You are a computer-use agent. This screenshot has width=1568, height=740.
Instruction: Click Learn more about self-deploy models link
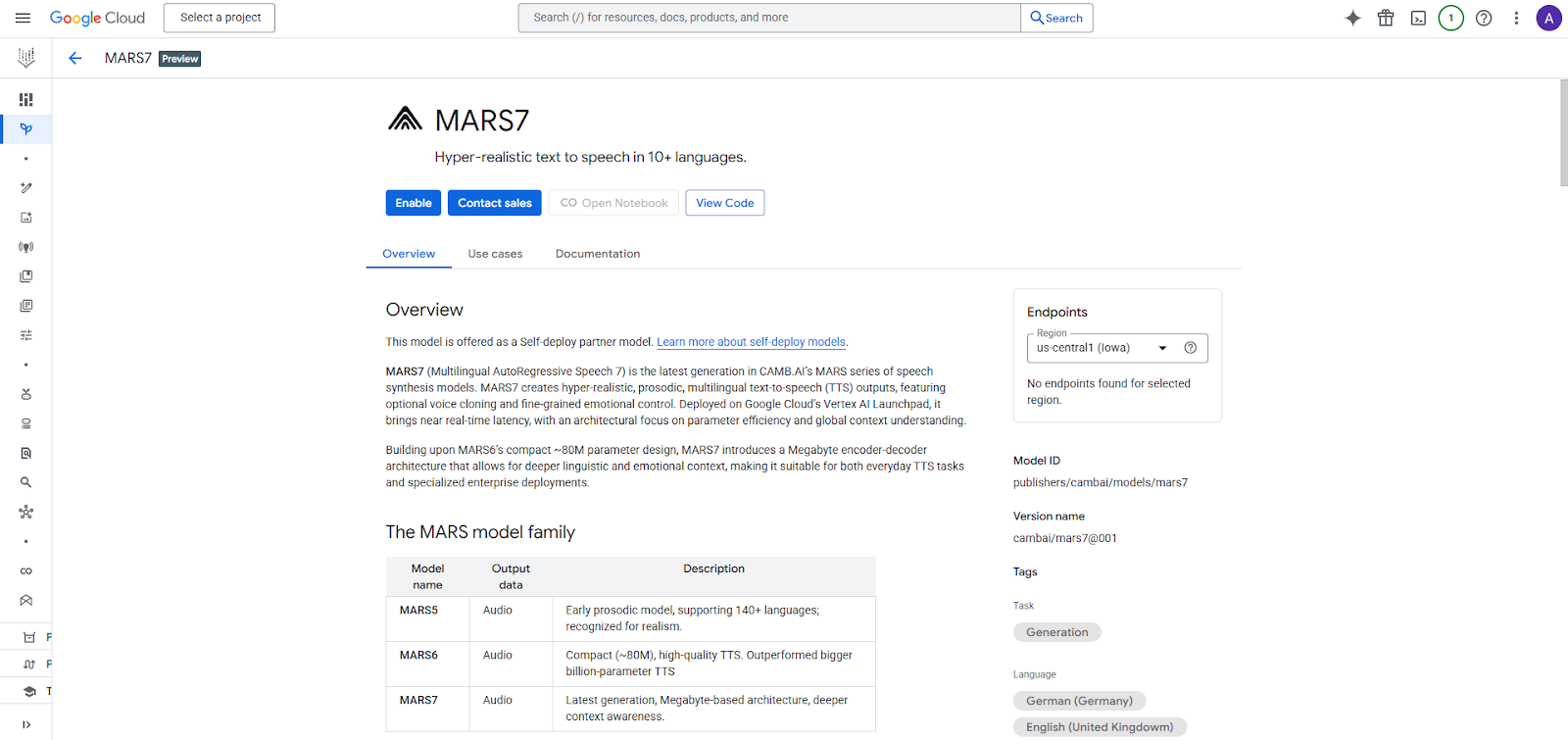coord(751,342)
